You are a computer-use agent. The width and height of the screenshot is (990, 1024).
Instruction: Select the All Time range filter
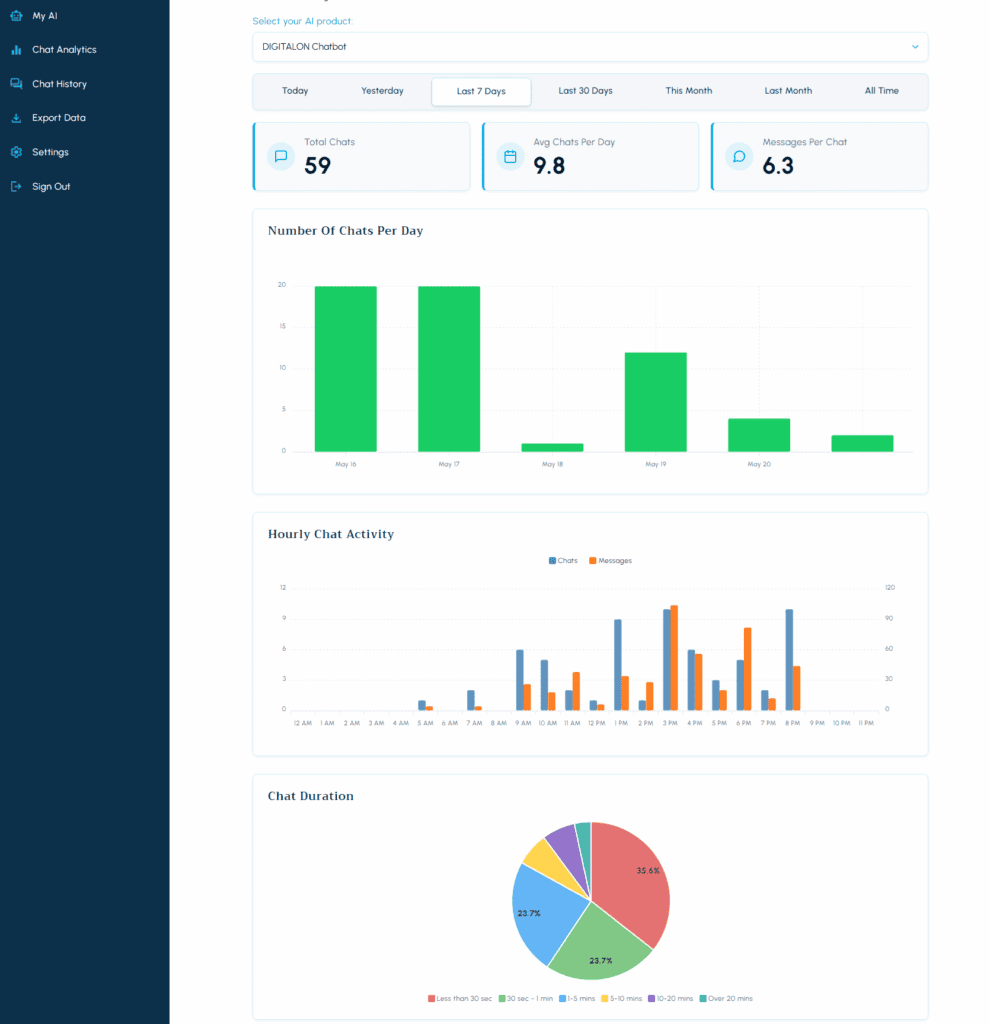click(881, 91)
